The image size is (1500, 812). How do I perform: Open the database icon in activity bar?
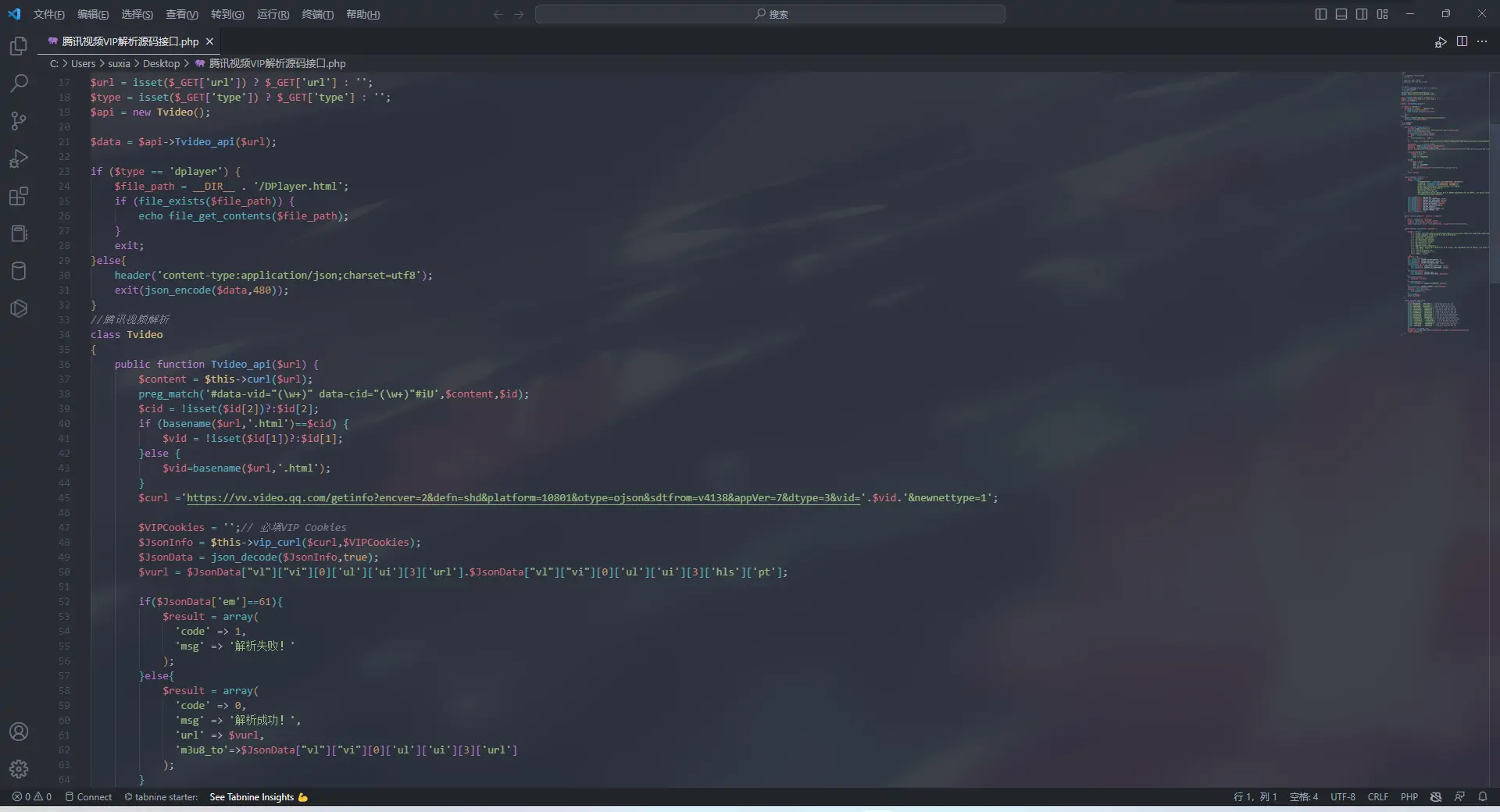[19, 271]
